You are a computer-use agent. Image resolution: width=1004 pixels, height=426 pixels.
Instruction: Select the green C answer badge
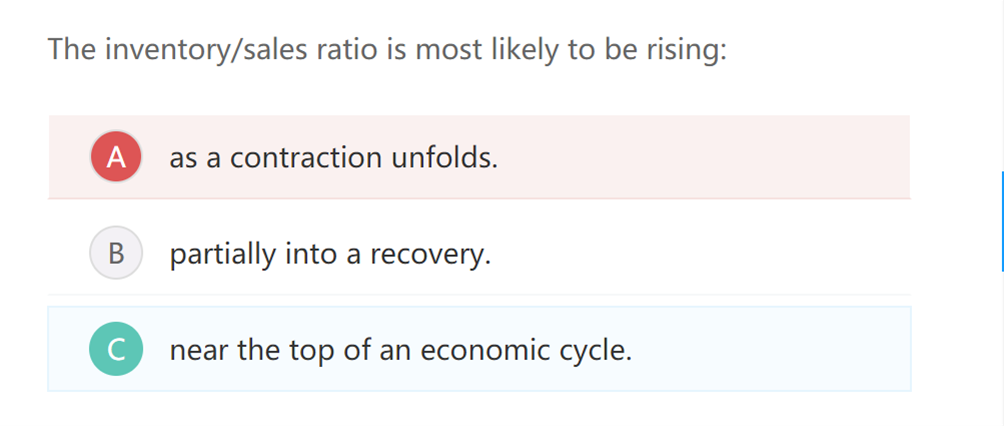point(116,350)
